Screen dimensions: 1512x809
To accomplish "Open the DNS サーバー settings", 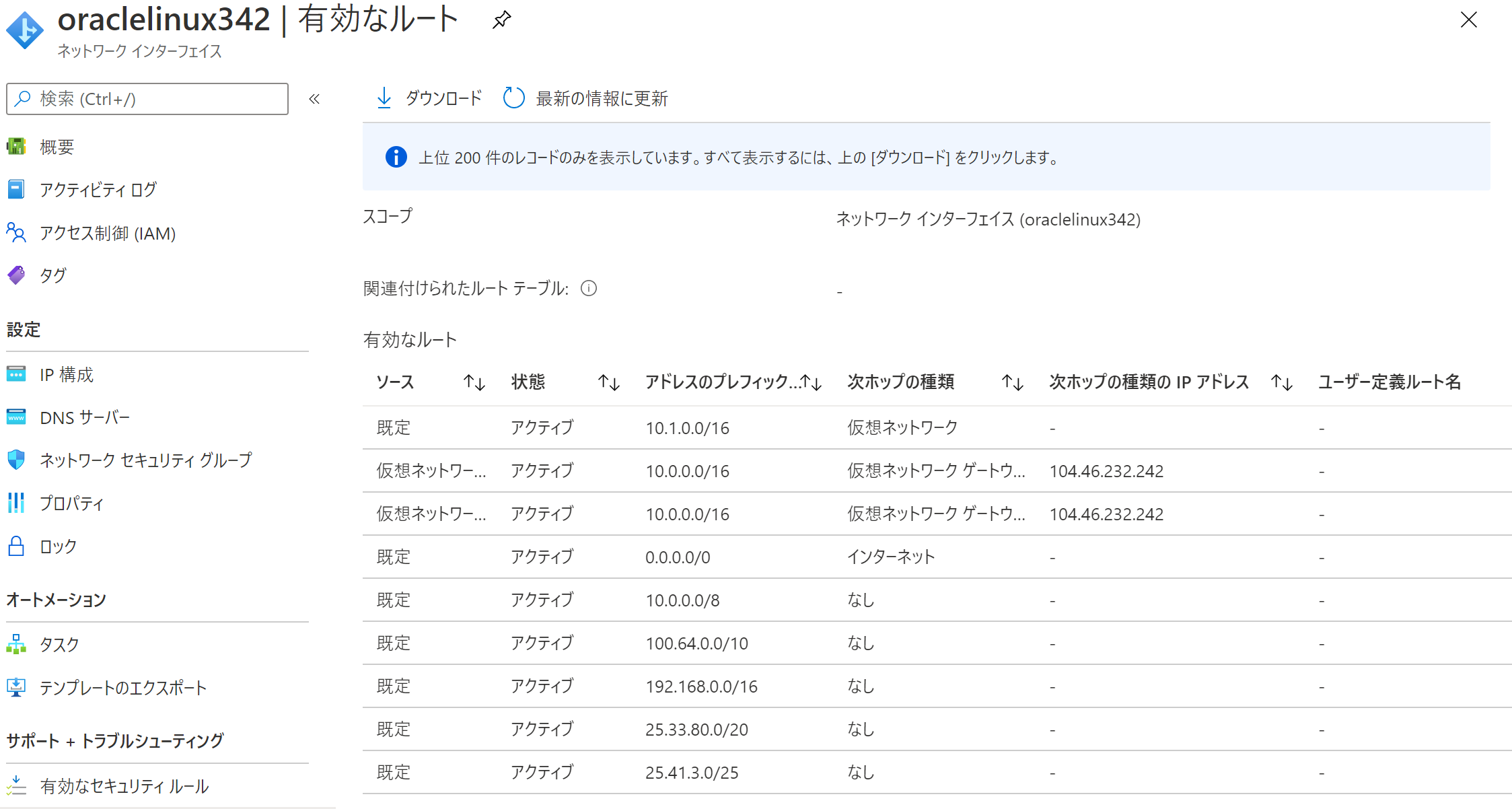I will click(x=85, y=417).
